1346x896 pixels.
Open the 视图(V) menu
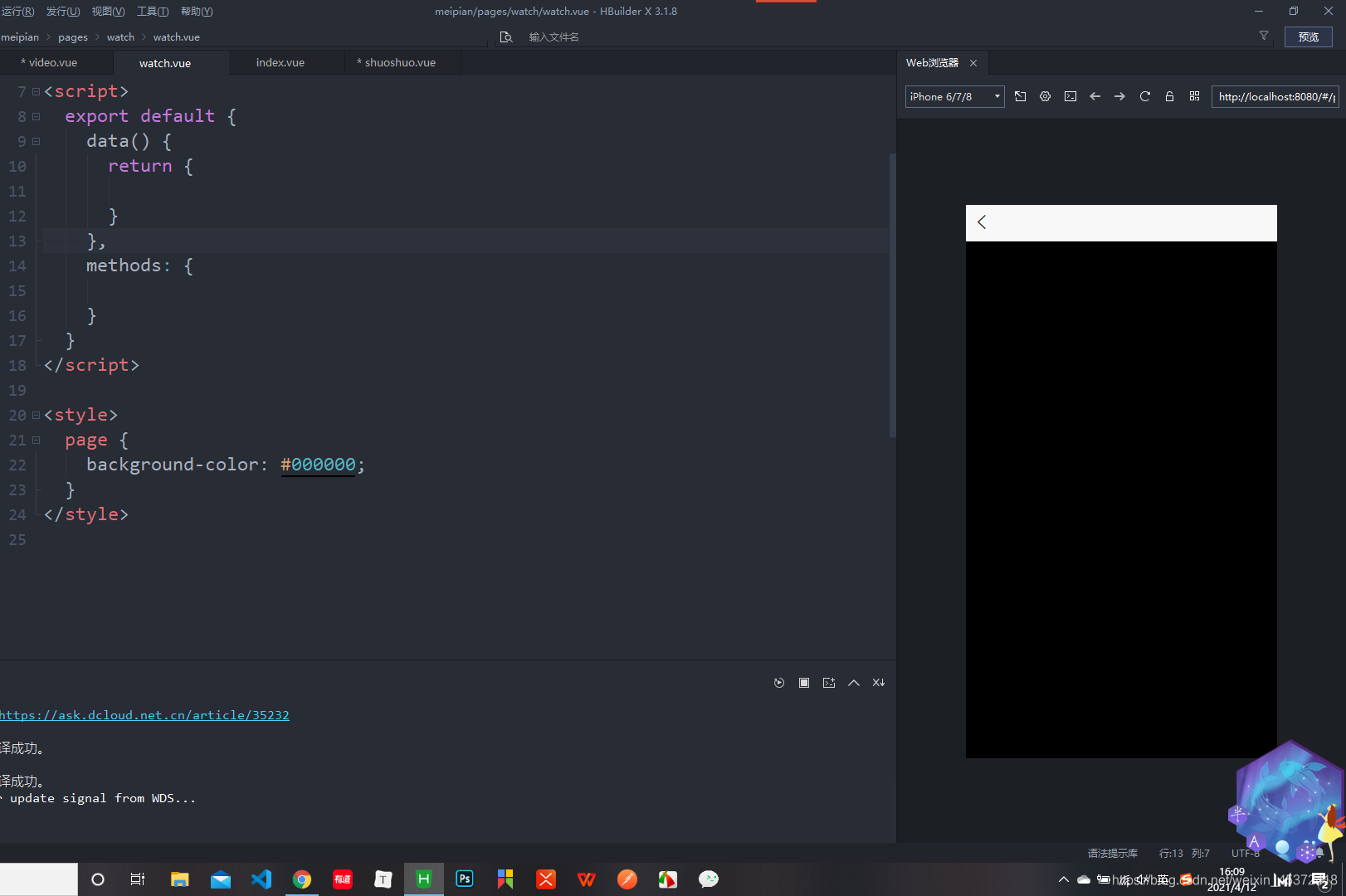[108, 11]
